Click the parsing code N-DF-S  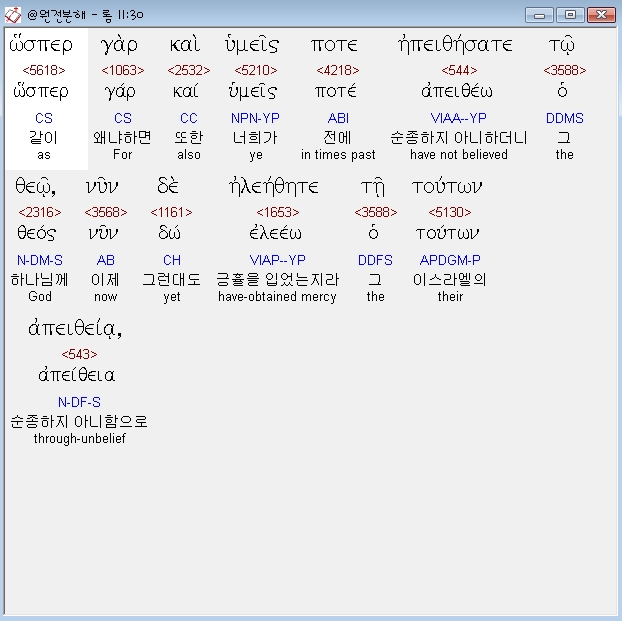pyautogui.click(x=79, y=402)
